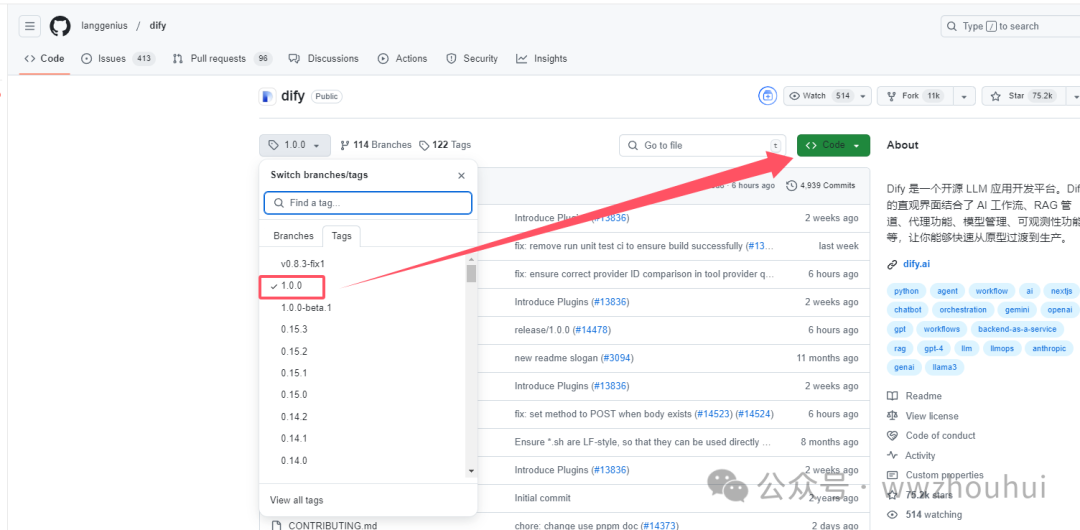Screen dimensions: 1080x530
Task: Open the 4,939 Commits history
Action: pyautogui.click(x=821, y=185)
